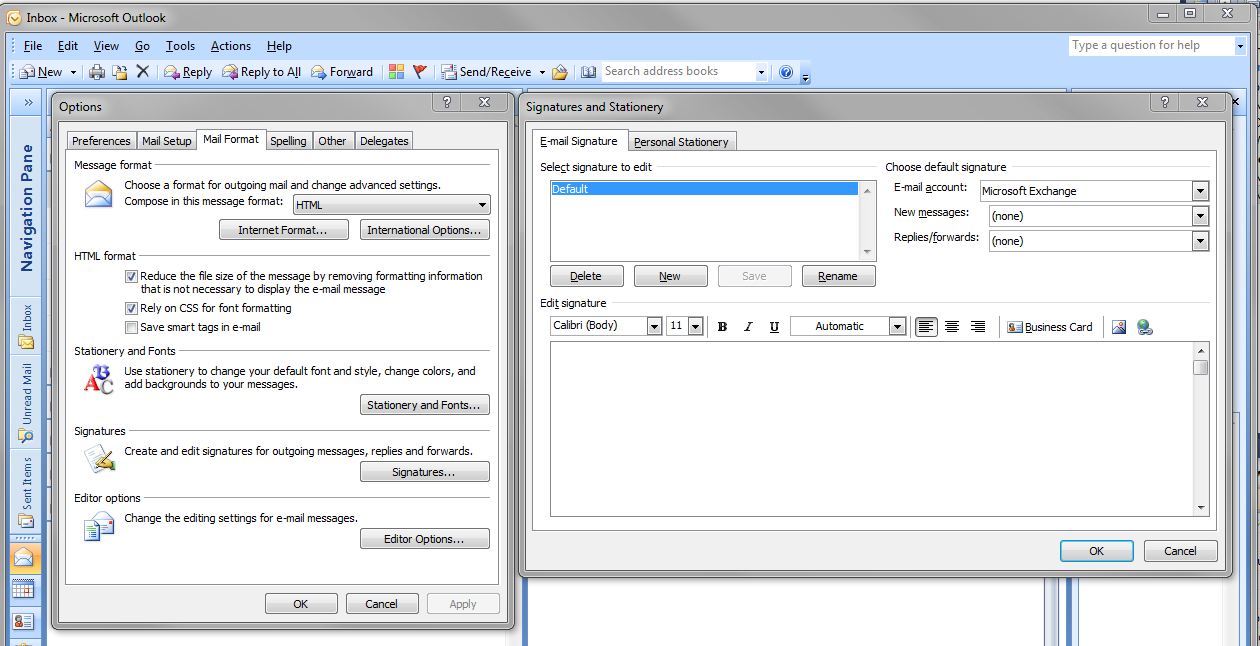Click the open envelope icon after Send/Receive

click(x=560, y=72)
